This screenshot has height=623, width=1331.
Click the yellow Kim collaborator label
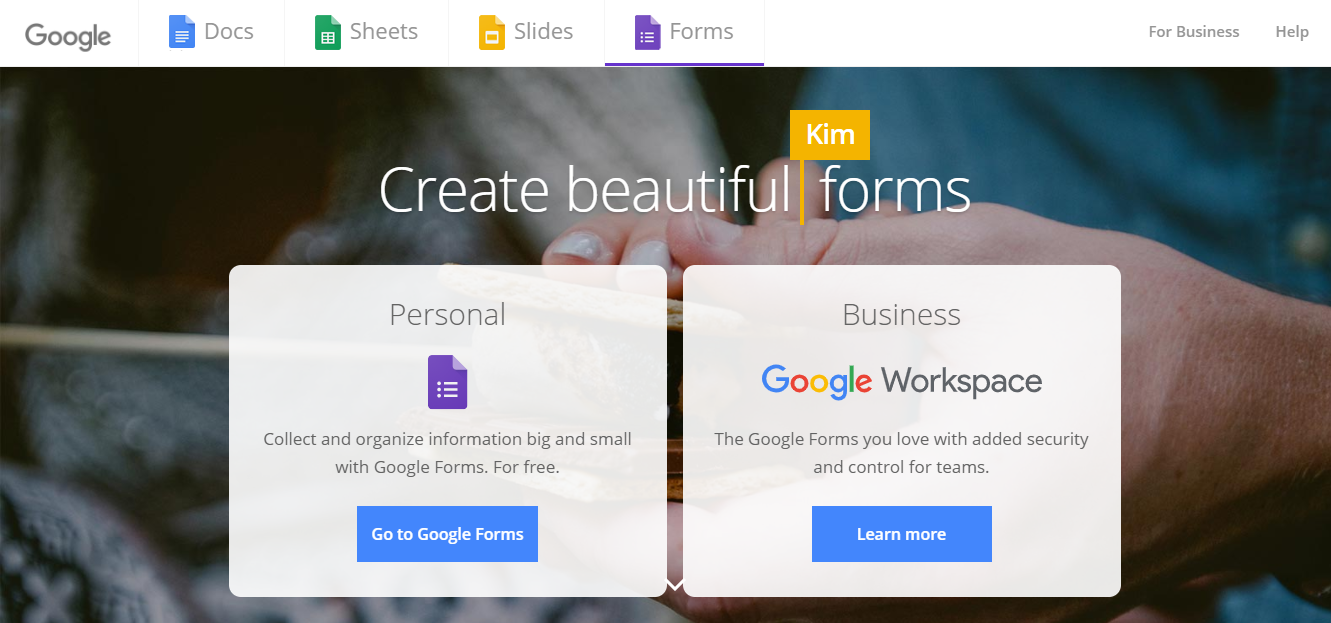coord(829,134)
